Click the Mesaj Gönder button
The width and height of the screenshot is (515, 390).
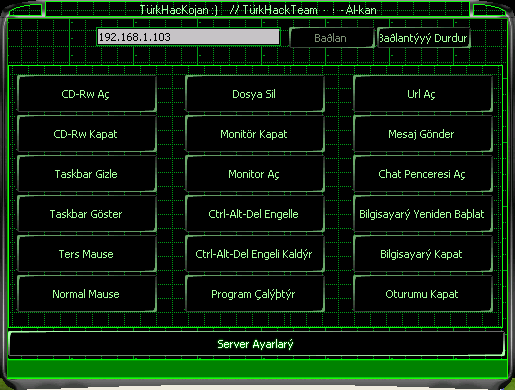[423, 134]
